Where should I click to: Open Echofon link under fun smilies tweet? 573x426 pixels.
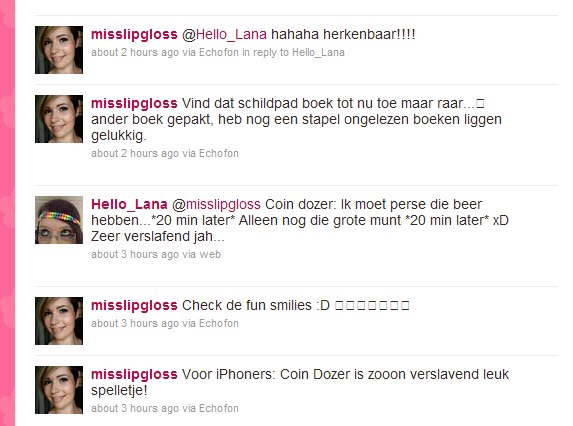[x=219, y=324]
